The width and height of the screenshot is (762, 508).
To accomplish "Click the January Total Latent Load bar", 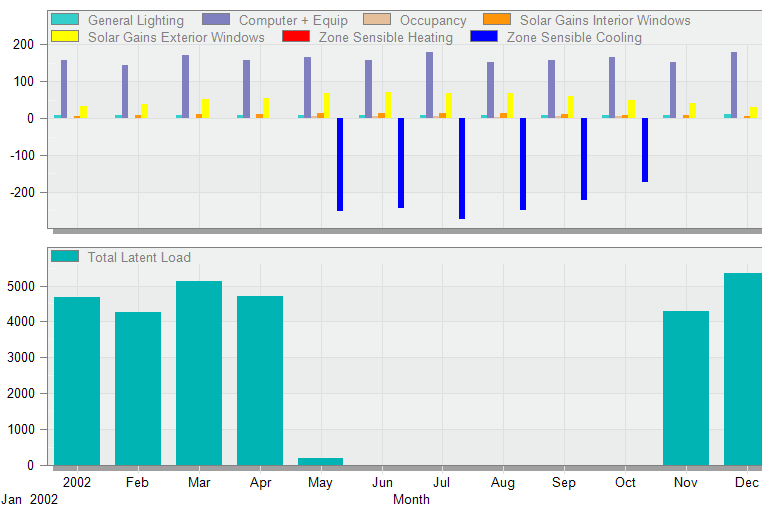I will click(x=77, y=381).
